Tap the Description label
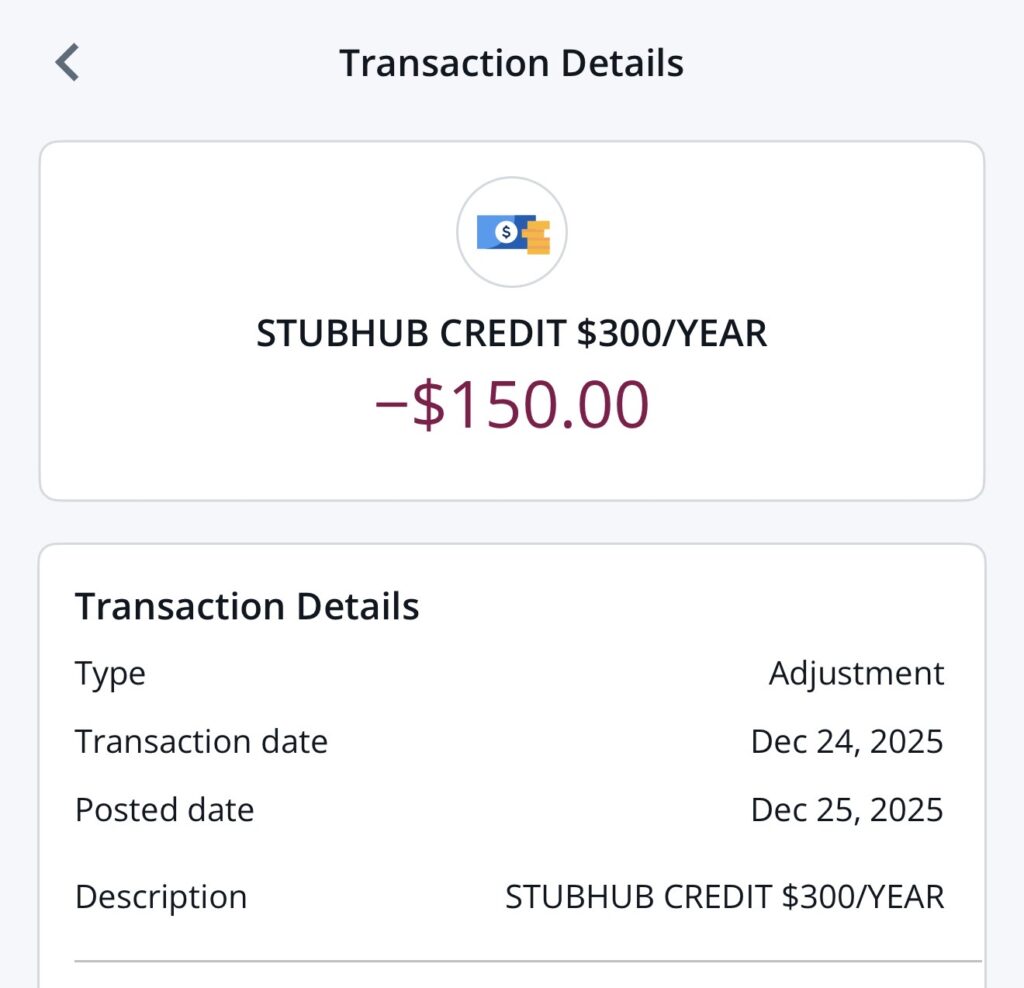The width and height of the screenshot is (1024, 988). 160,896
